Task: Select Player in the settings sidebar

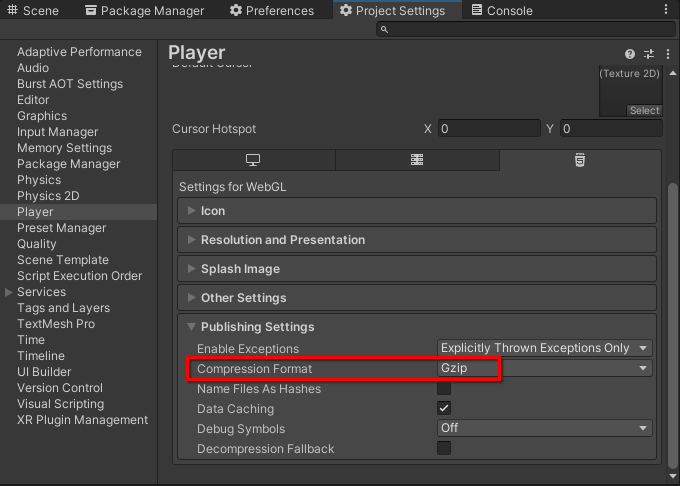Action: [x=78, y=212]
